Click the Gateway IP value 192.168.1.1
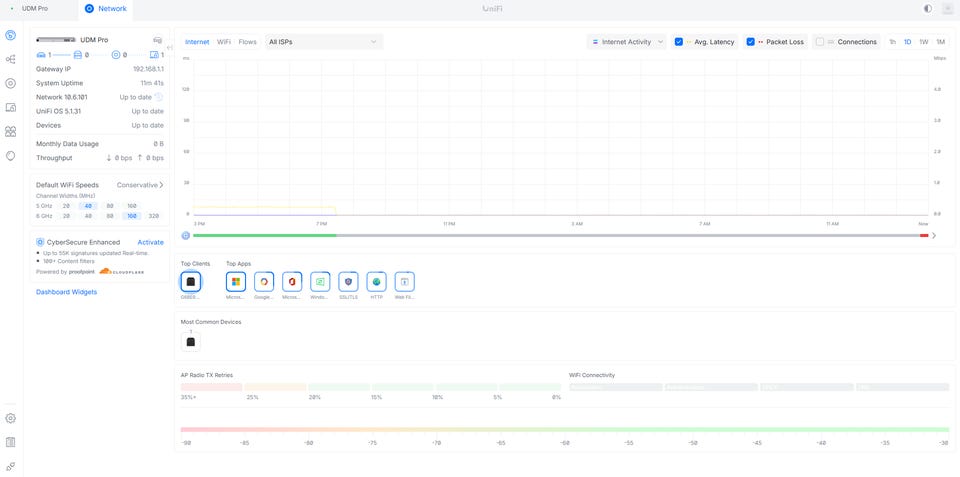The height and width of the screenshot is (477, 960). pos(148,69)
